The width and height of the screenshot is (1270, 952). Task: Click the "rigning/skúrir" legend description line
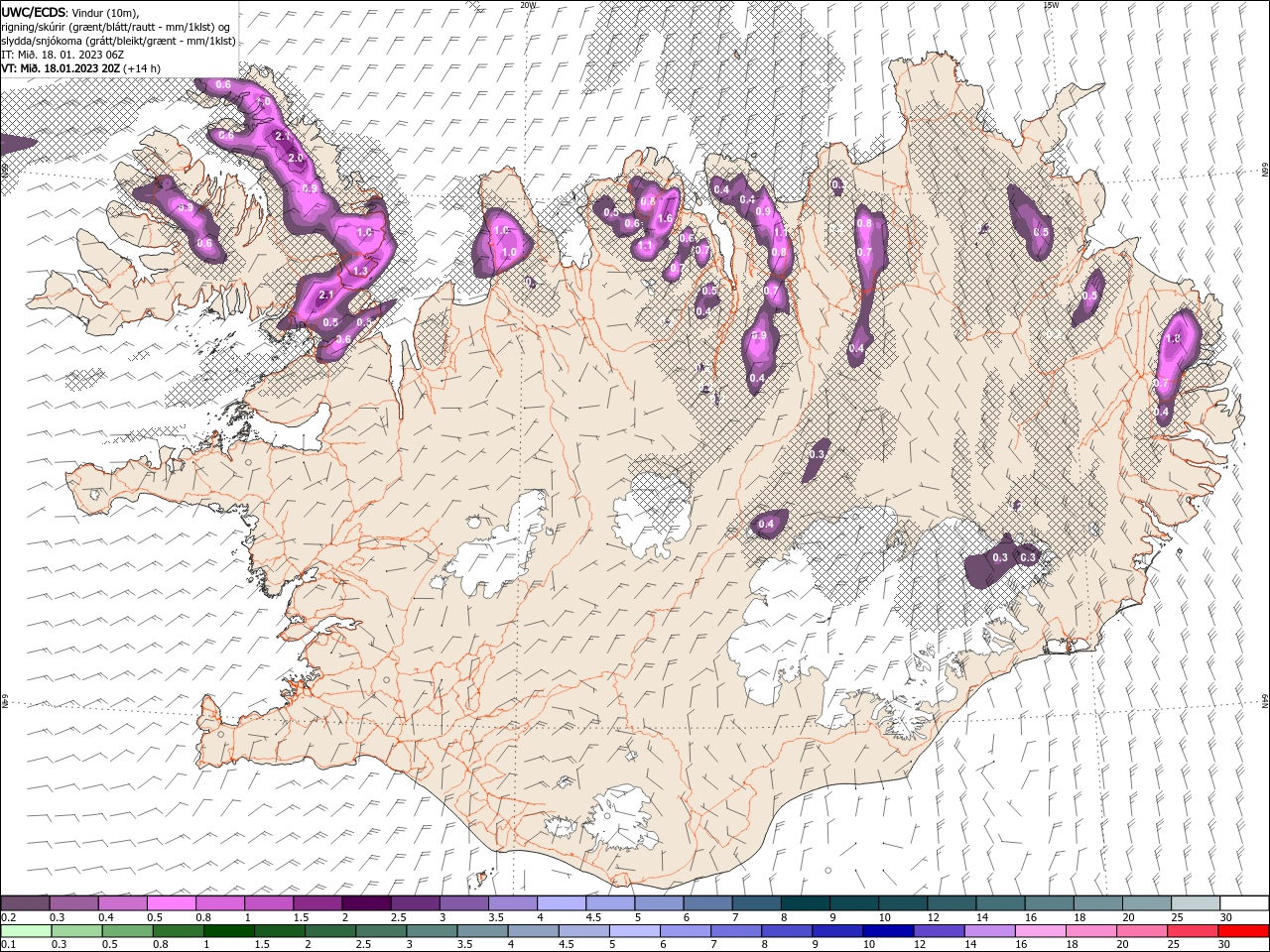tap(115, 26)
